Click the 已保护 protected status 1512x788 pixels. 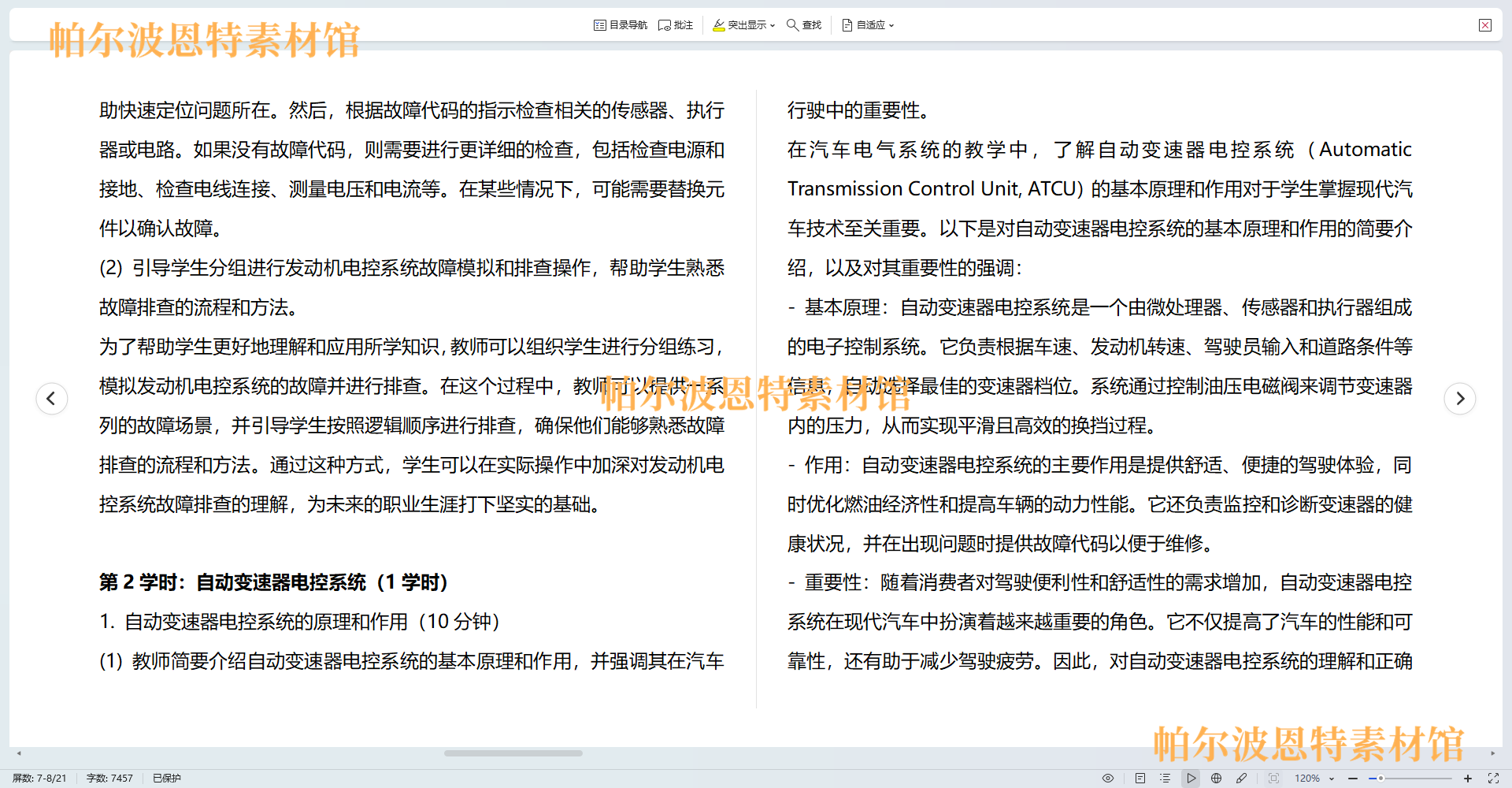click(x=167, y=778)
